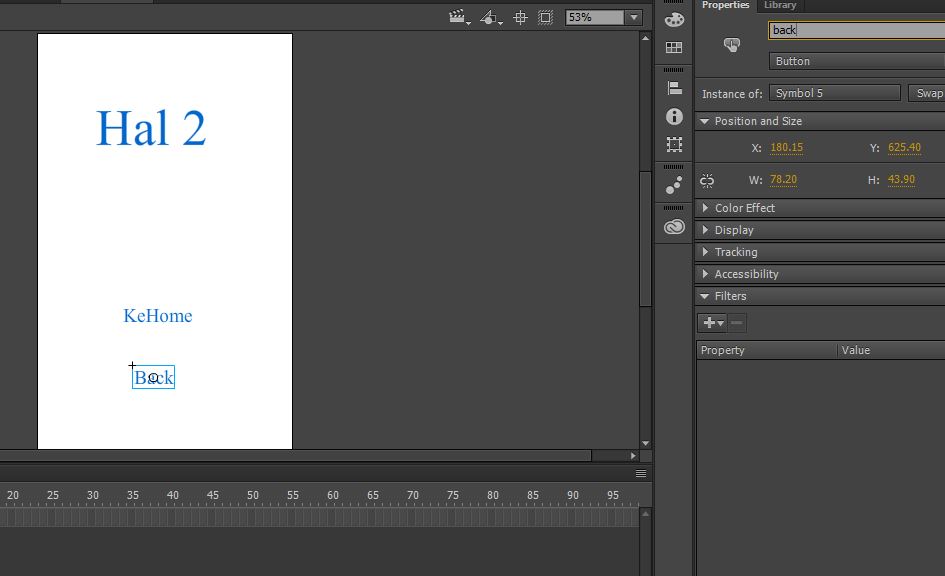Switch to the Properties tab
The width and height of the screenshot is (945, 576).
tap(725, 5)
